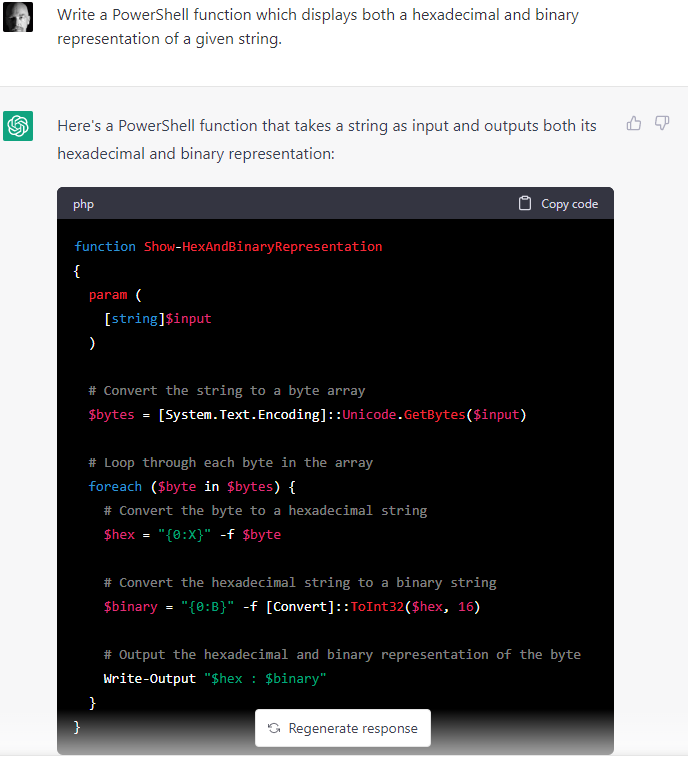The height and width of the screenshot is (759, 688).
Task: Click the Write-Output statement line
Action: pos(215,678)
